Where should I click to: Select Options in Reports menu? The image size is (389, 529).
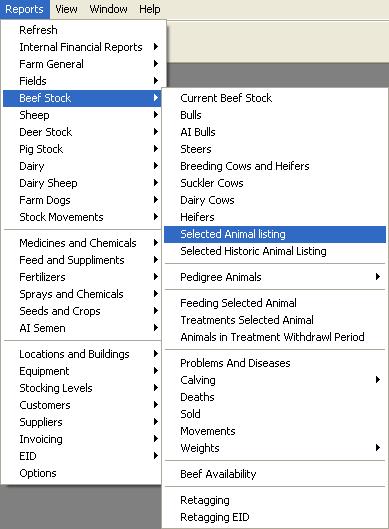pyautogui.click(x=82, y=473)
